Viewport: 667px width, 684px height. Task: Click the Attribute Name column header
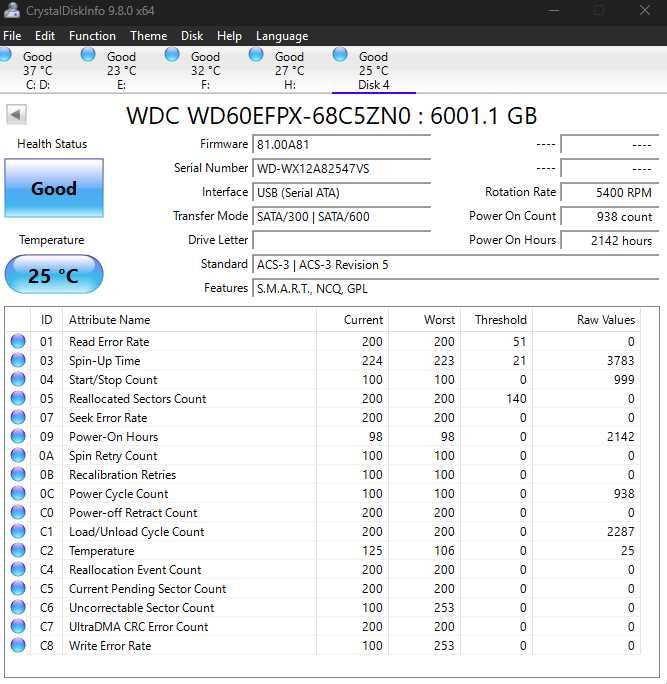click(189, 320)
